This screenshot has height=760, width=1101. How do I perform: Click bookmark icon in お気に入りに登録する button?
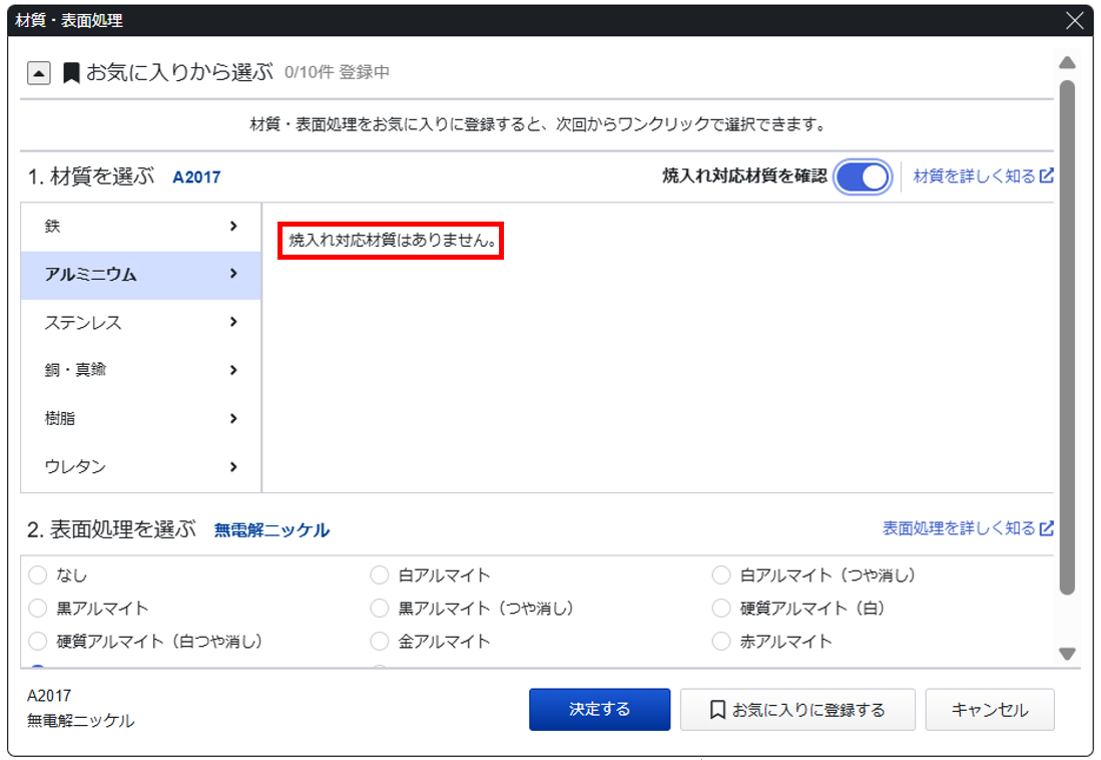tap(717, 709)
